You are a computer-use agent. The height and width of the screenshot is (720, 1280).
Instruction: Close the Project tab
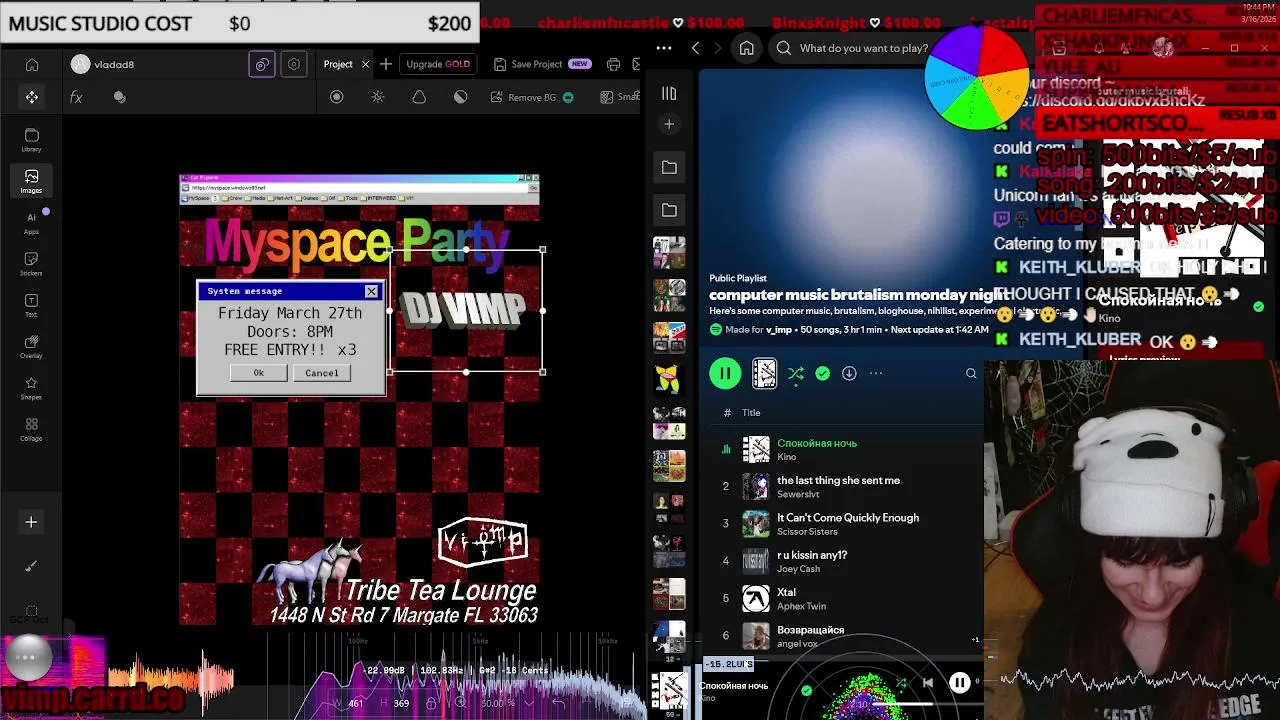[365, 64]
